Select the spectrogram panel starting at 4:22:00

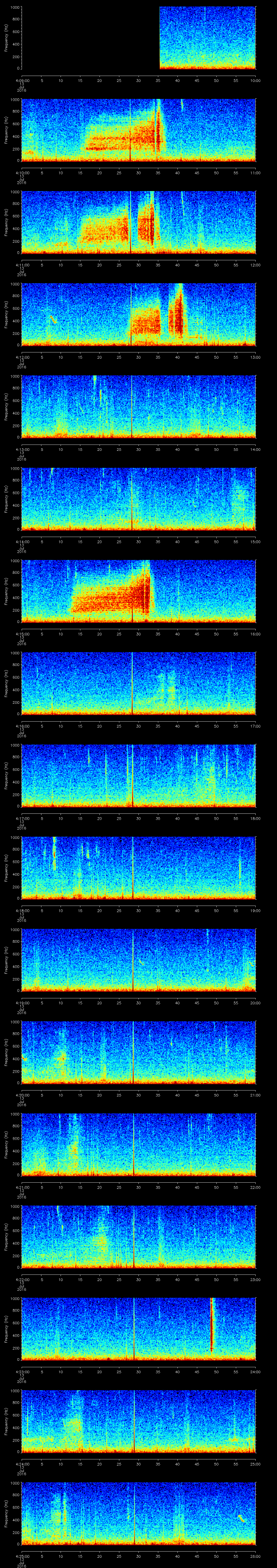pos(139,1237)
